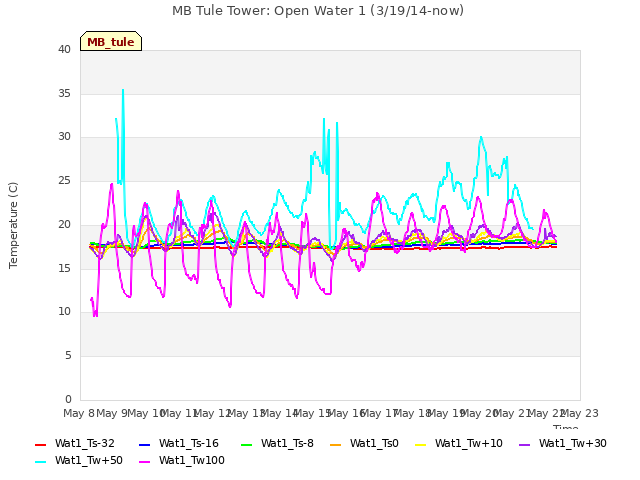Click the magenta Wat1_Tw100 legend swatch
Viewport: 640px width, 480px height.
coord(144,462)
